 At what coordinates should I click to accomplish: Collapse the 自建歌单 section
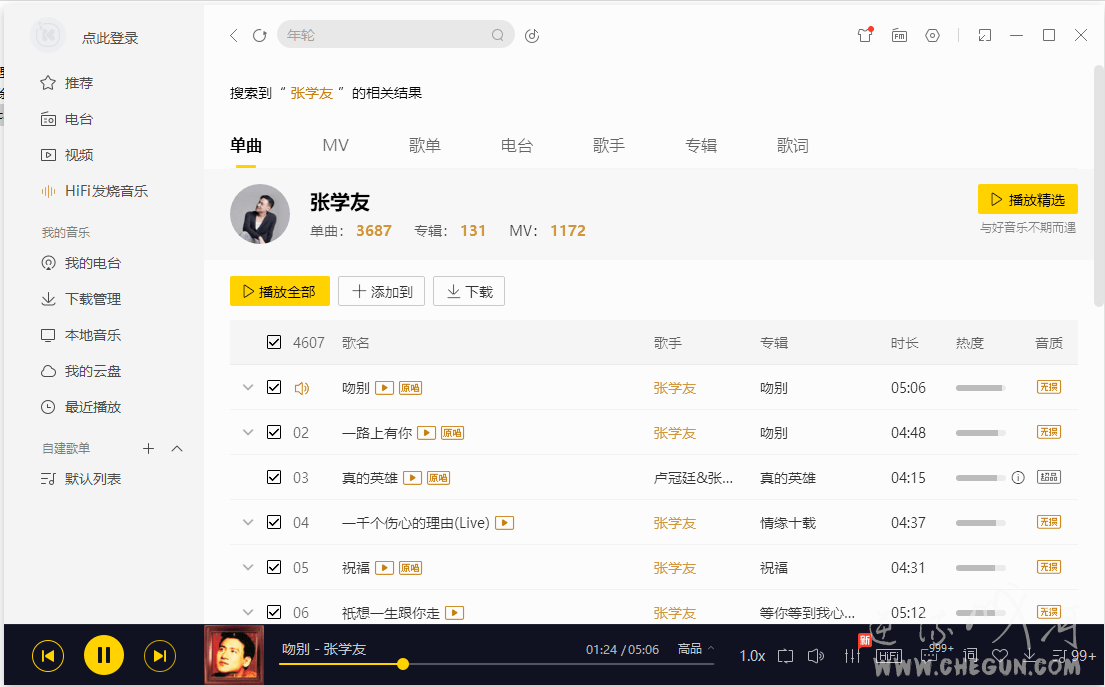coord(177,448)
